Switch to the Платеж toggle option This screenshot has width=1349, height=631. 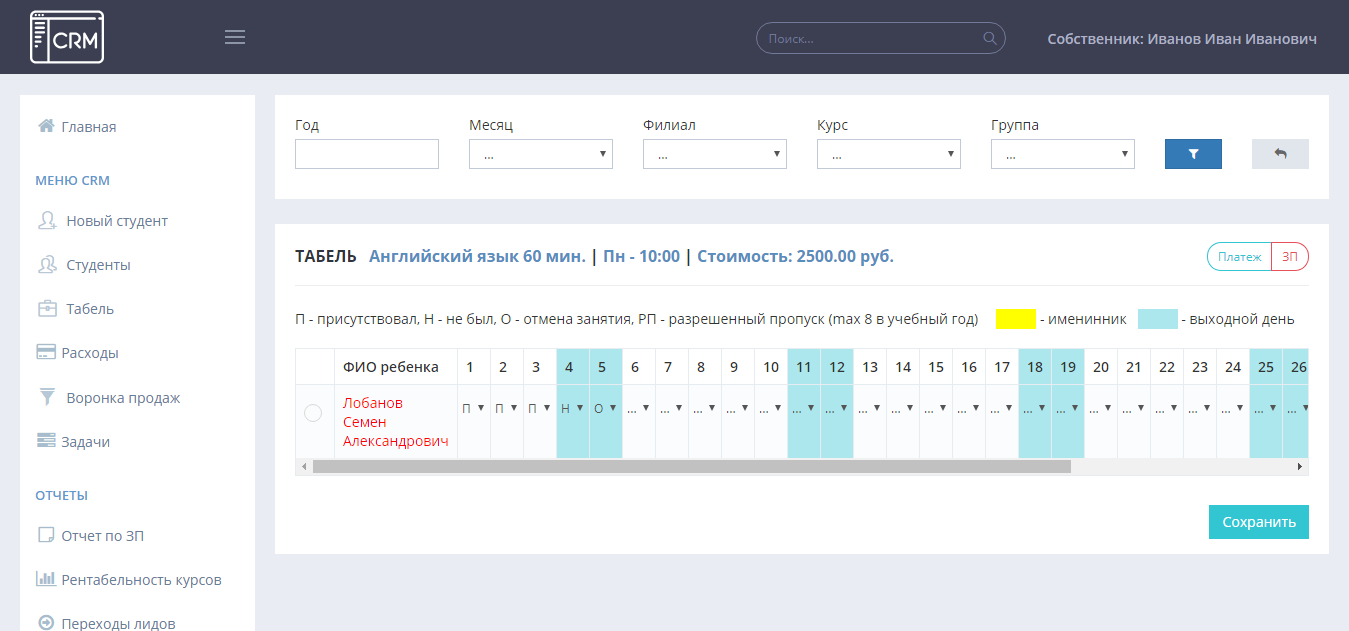(x=1239, y=257)
